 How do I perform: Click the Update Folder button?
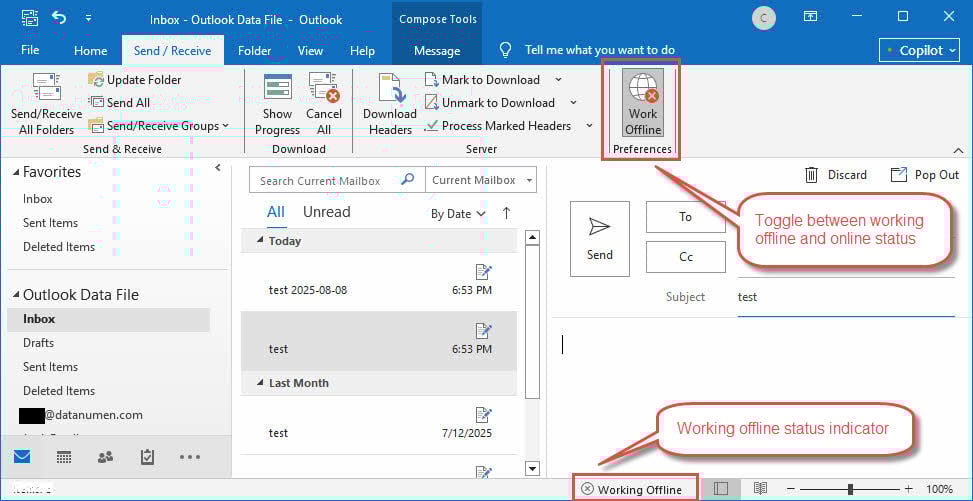(x=135, y=79)
